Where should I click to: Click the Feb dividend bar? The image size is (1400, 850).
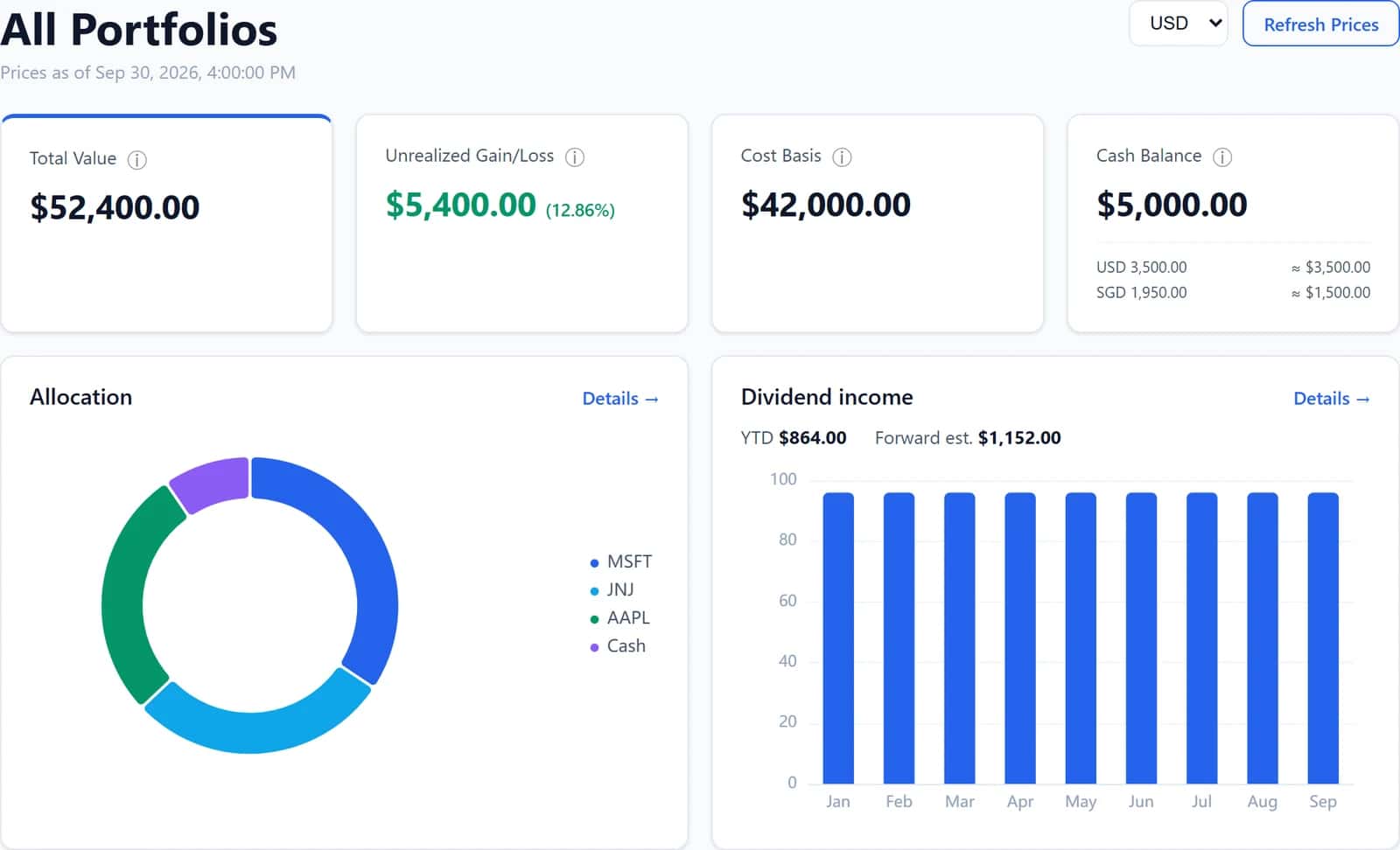coord(899,638)
